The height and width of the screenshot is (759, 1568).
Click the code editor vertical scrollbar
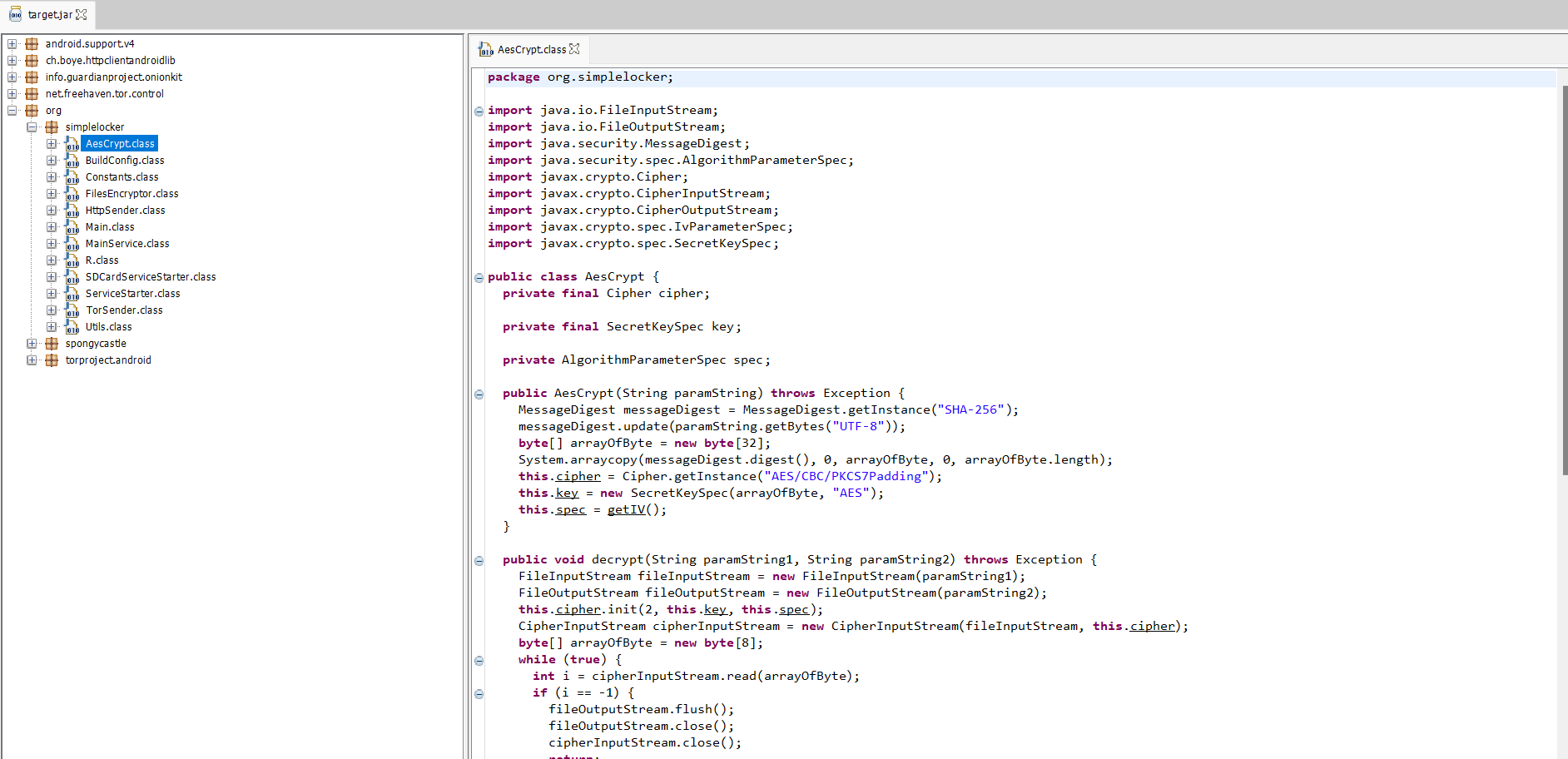1565,280
